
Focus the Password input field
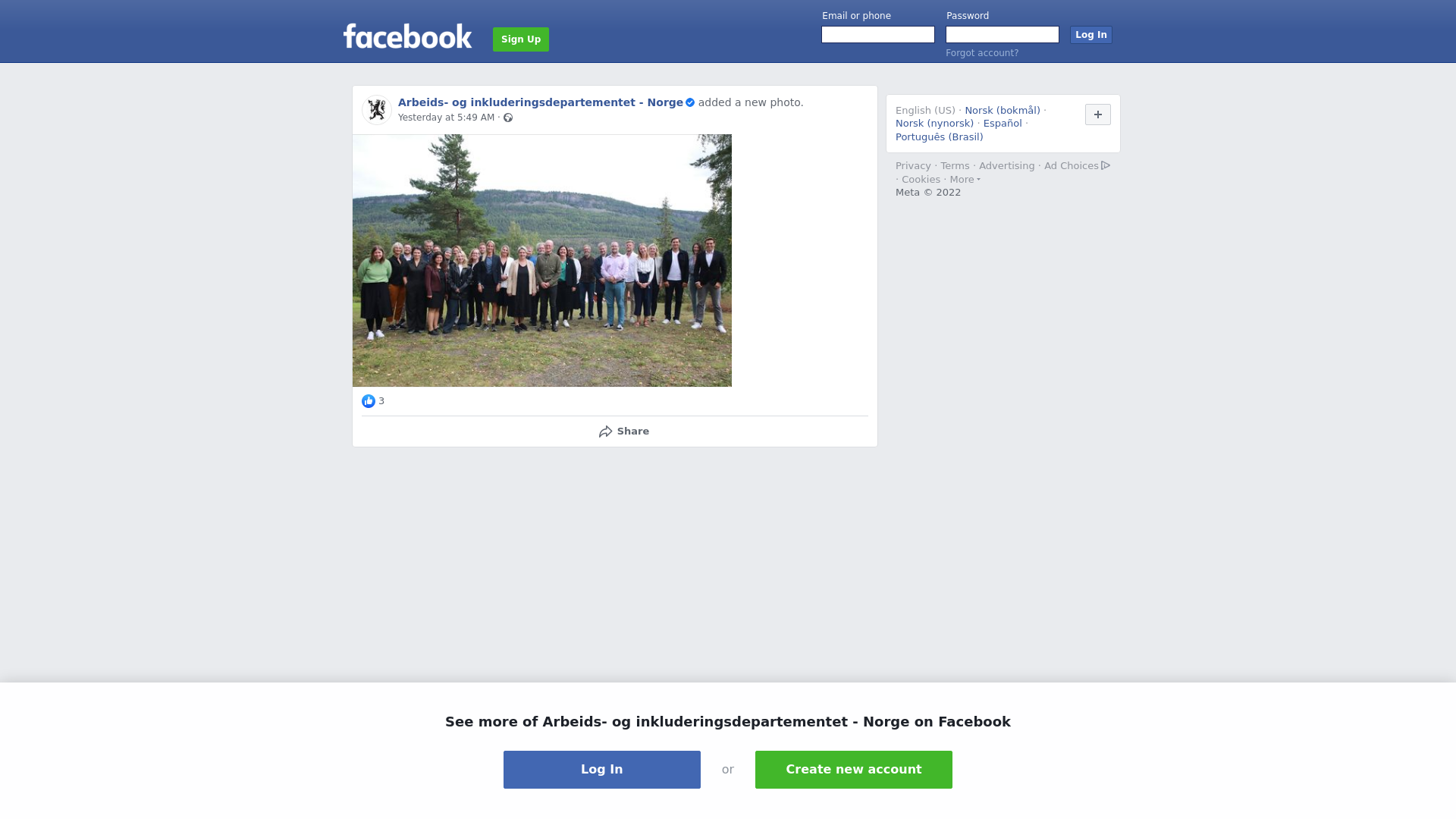pos(1003,35)
